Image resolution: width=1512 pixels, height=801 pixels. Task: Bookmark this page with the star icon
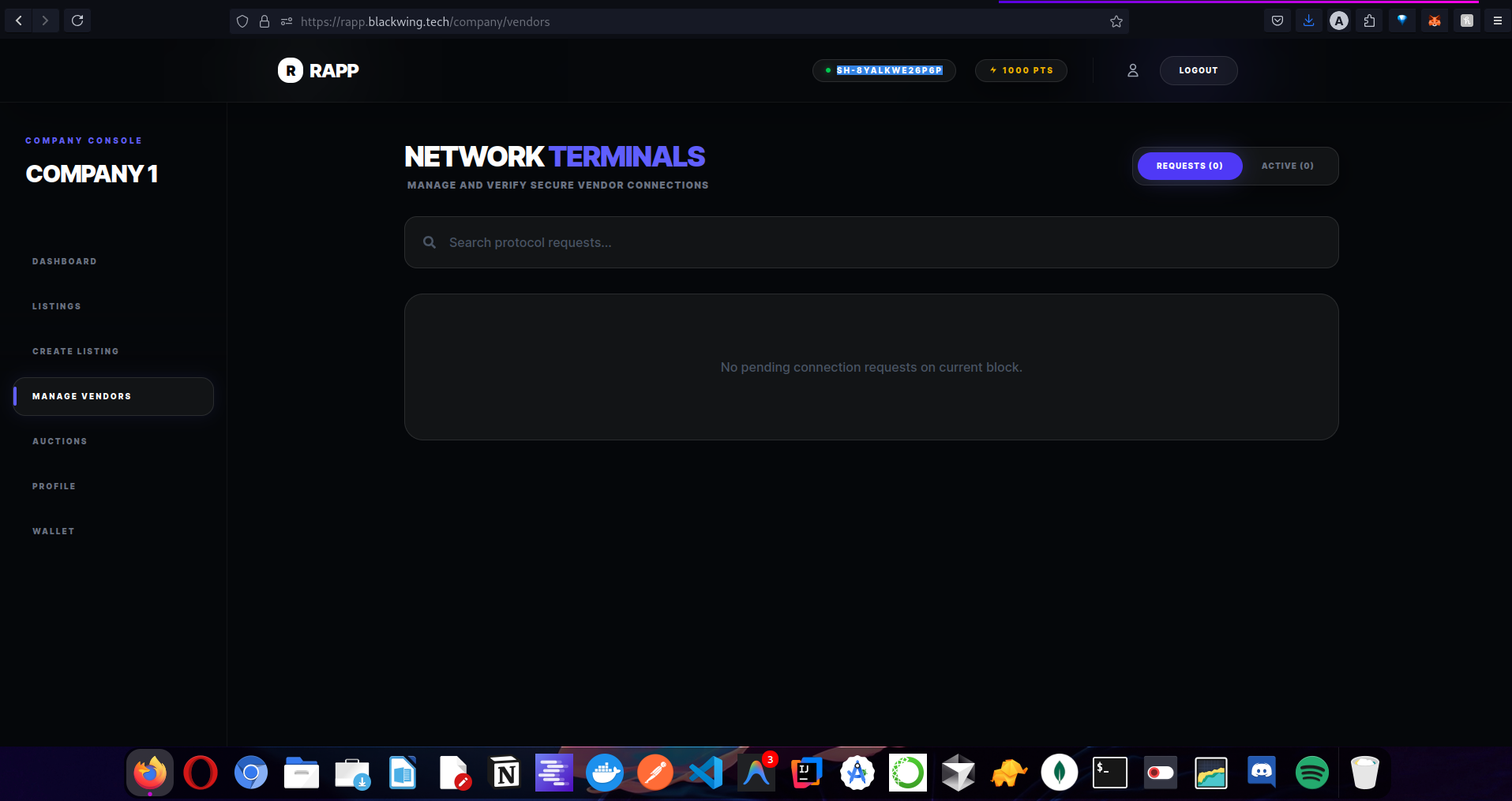pyautogui.click(x=1116, y=21)
